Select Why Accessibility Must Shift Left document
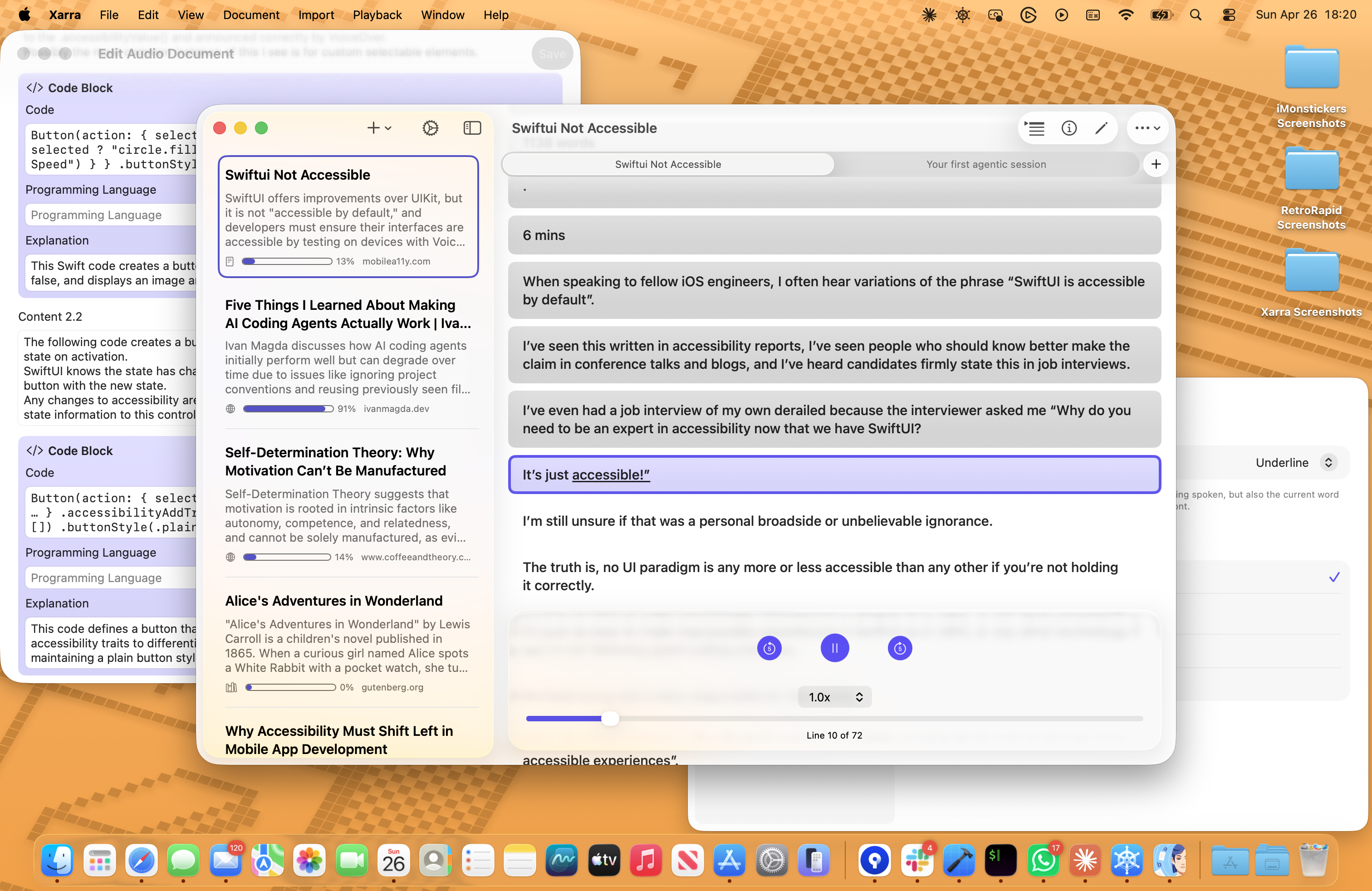Image resolution: width=1372 pixels, height=891 pixels. point(348,740)
